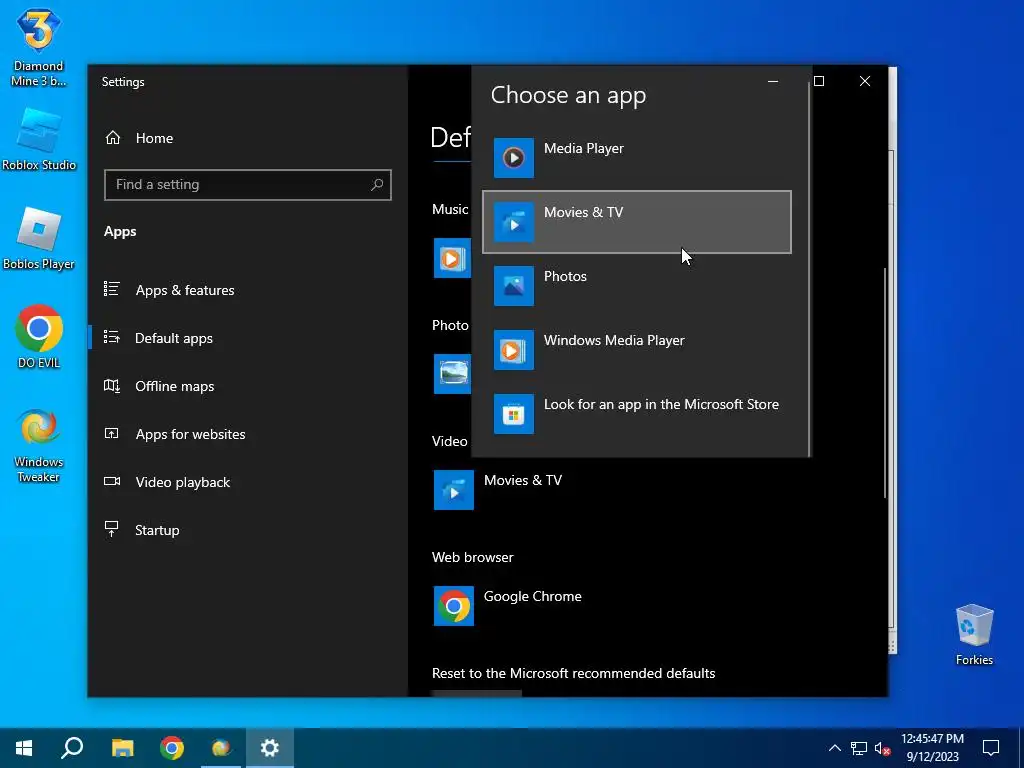The height and width of the screenshot is (768, 1024).
Task: Select the Windows Tweaker desktop icon
Action: 39,446
